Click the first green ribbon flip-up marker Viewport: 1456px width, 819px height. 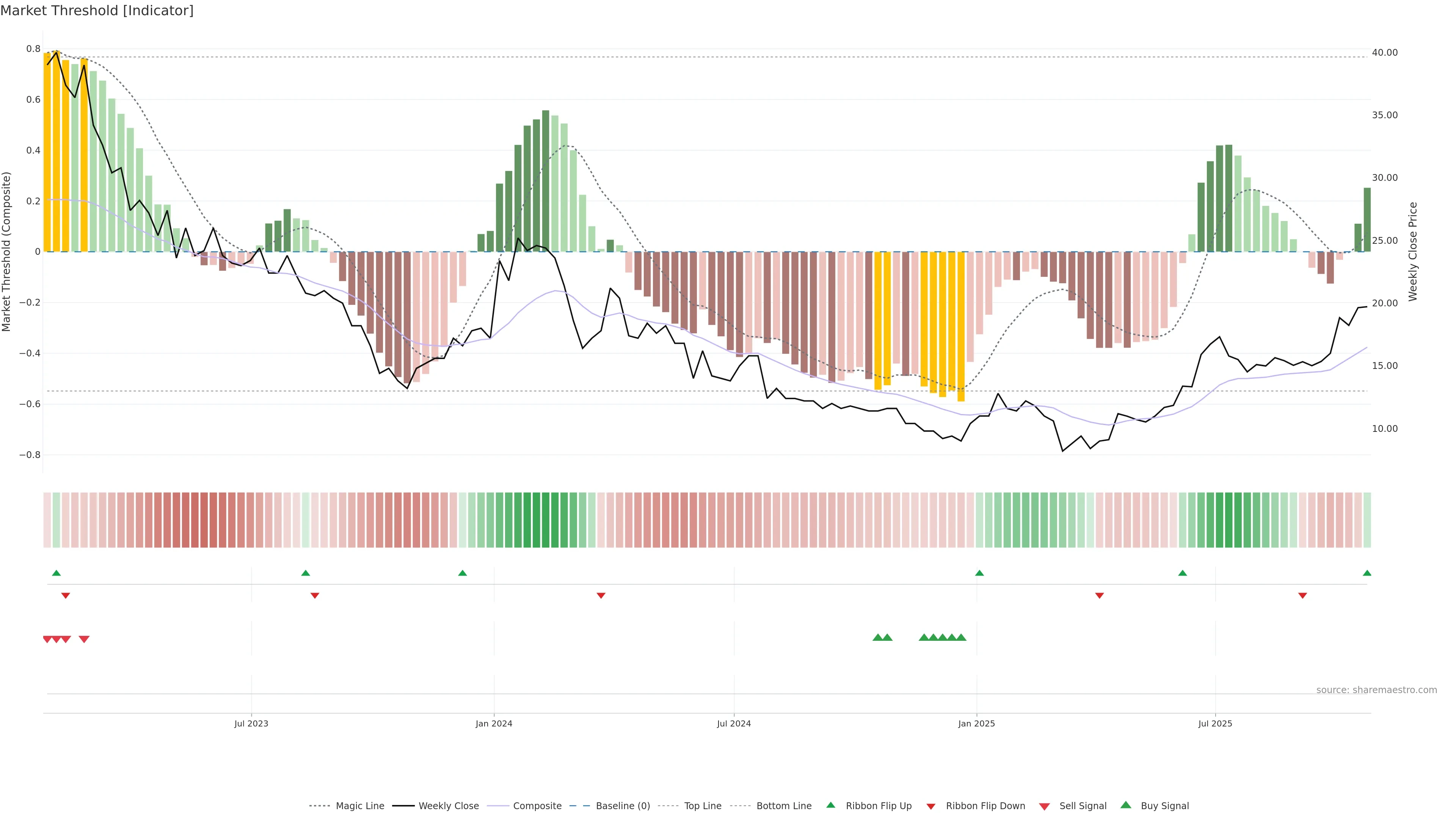[x=56, y=573]
